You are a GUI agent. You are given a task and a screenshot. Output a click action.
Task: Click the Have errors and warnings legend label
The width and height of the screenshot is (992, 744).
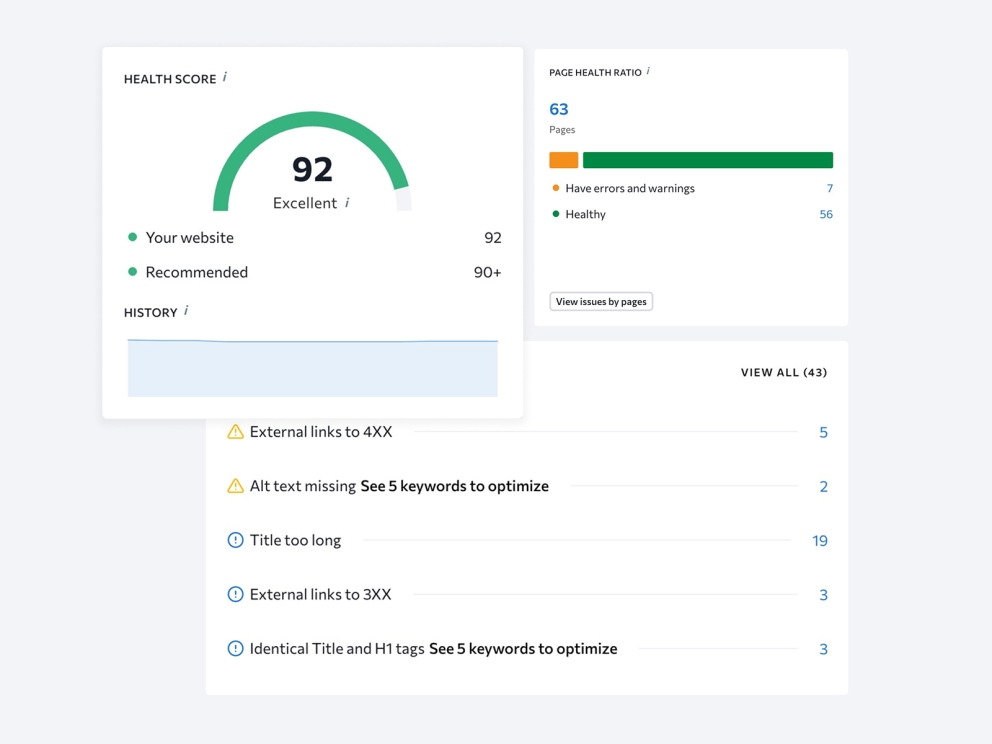point(629,188)
